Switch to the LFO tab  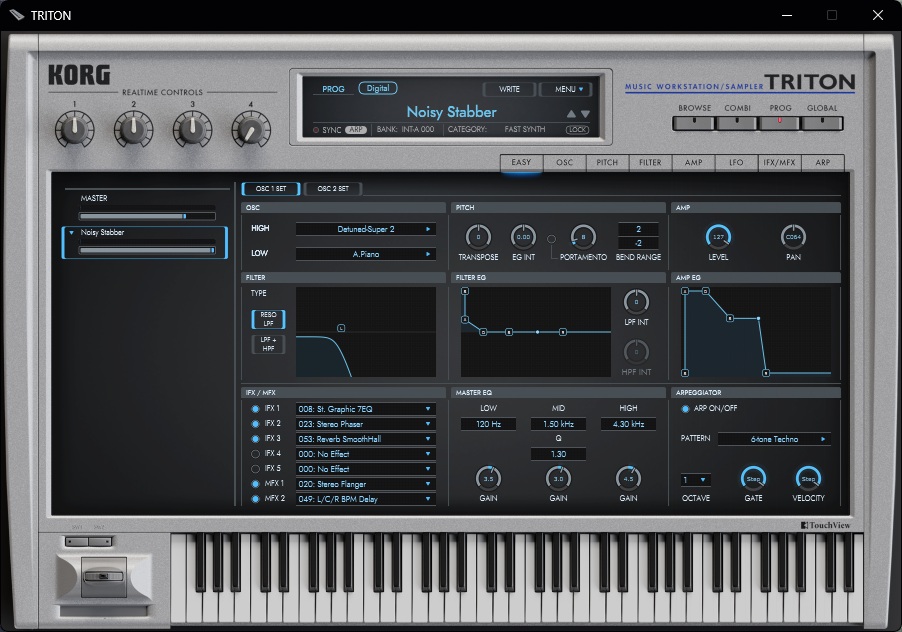point(736,163)
